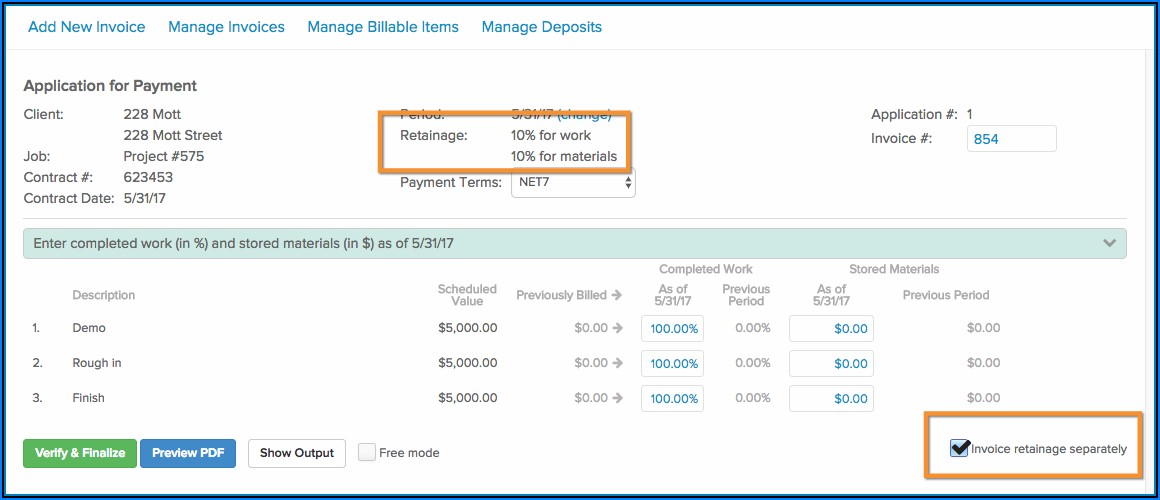Switch to Manage Deposits

[542, 27]
